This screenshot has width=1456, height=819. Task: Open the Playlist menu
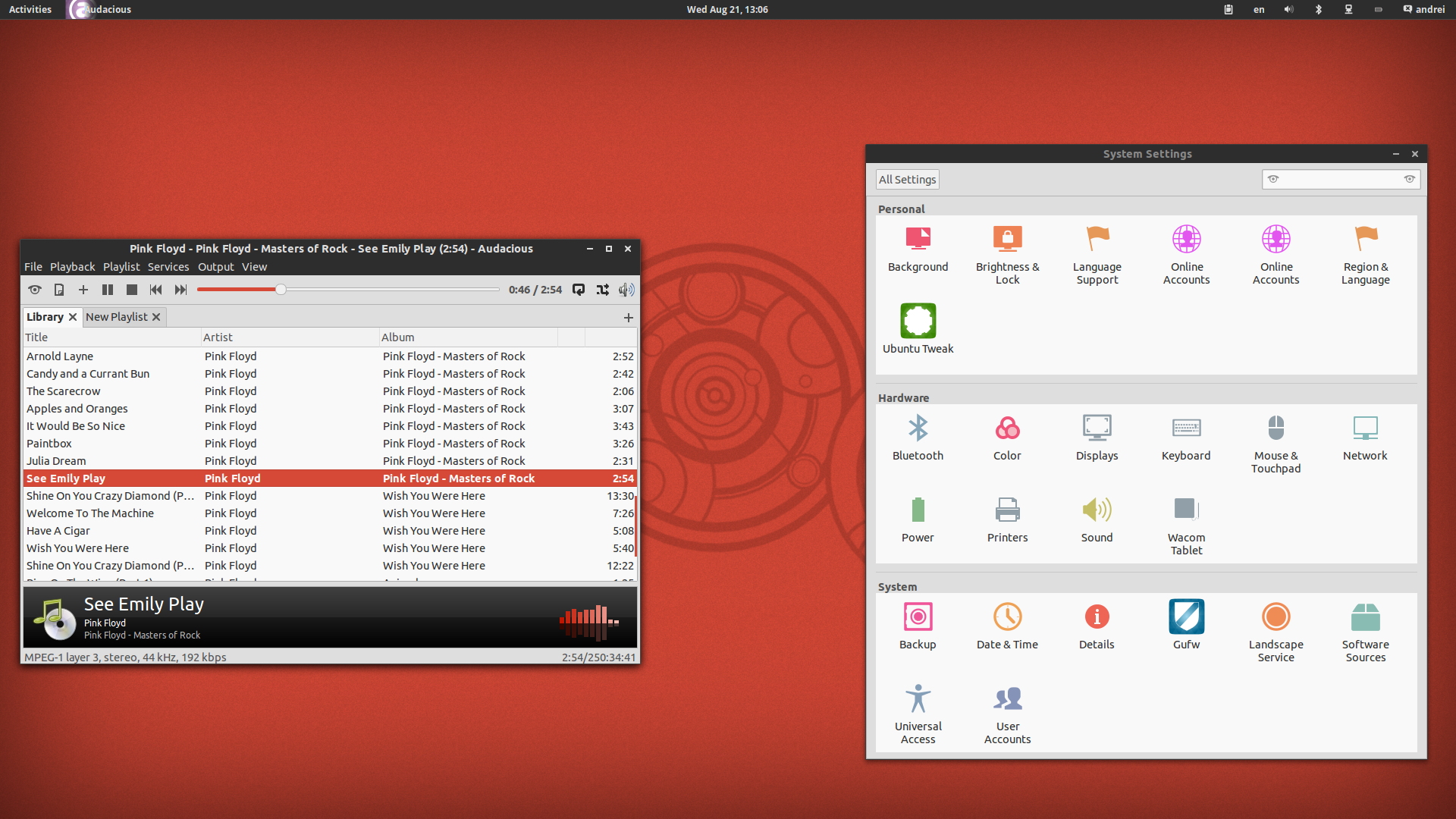click(121, 267)
